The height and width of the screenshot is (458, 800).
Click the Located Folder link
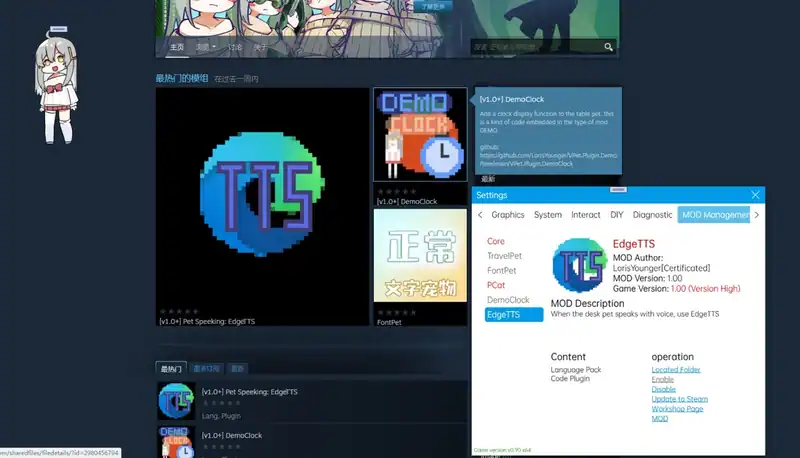[676, 370]
